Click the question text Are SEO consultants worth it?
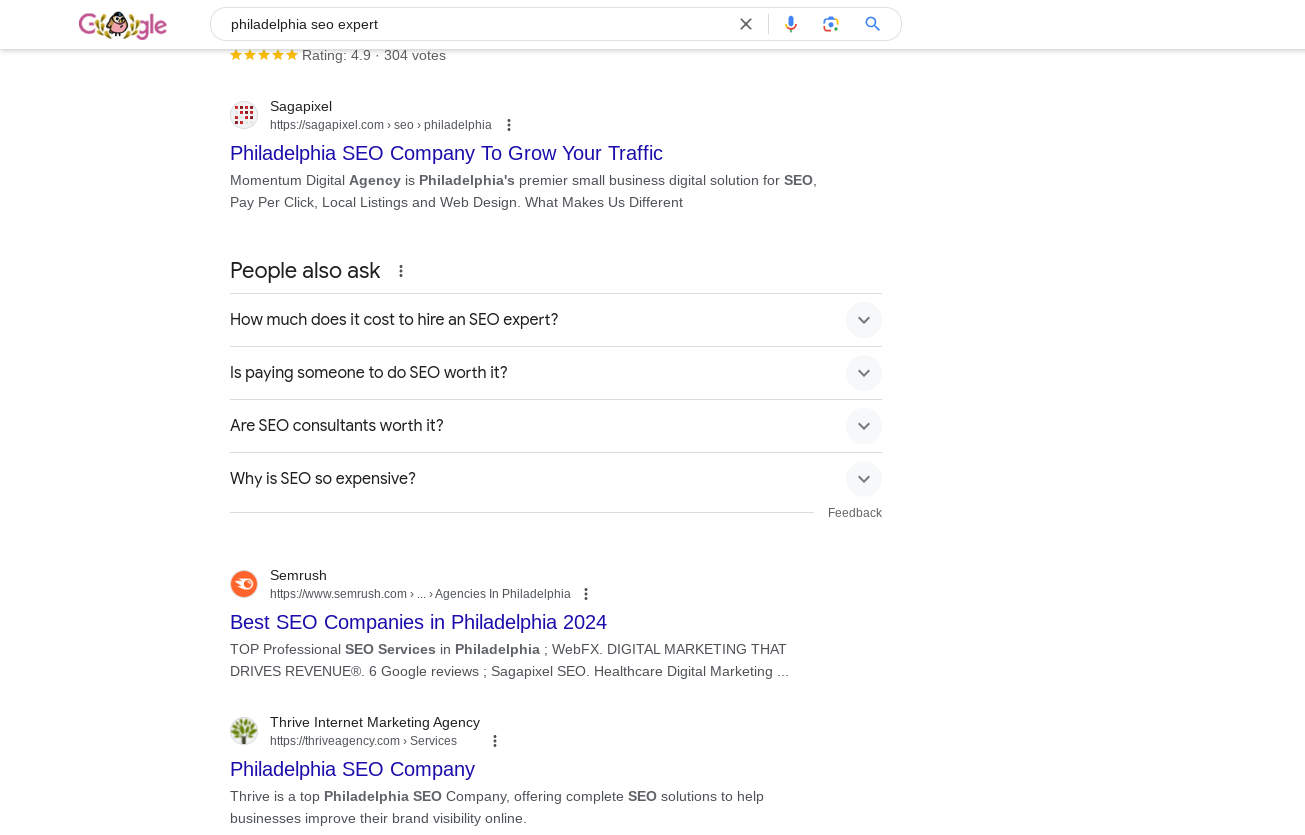This screenshot has height=835, width=1305. pyautogui.click(x=337, y=426)
